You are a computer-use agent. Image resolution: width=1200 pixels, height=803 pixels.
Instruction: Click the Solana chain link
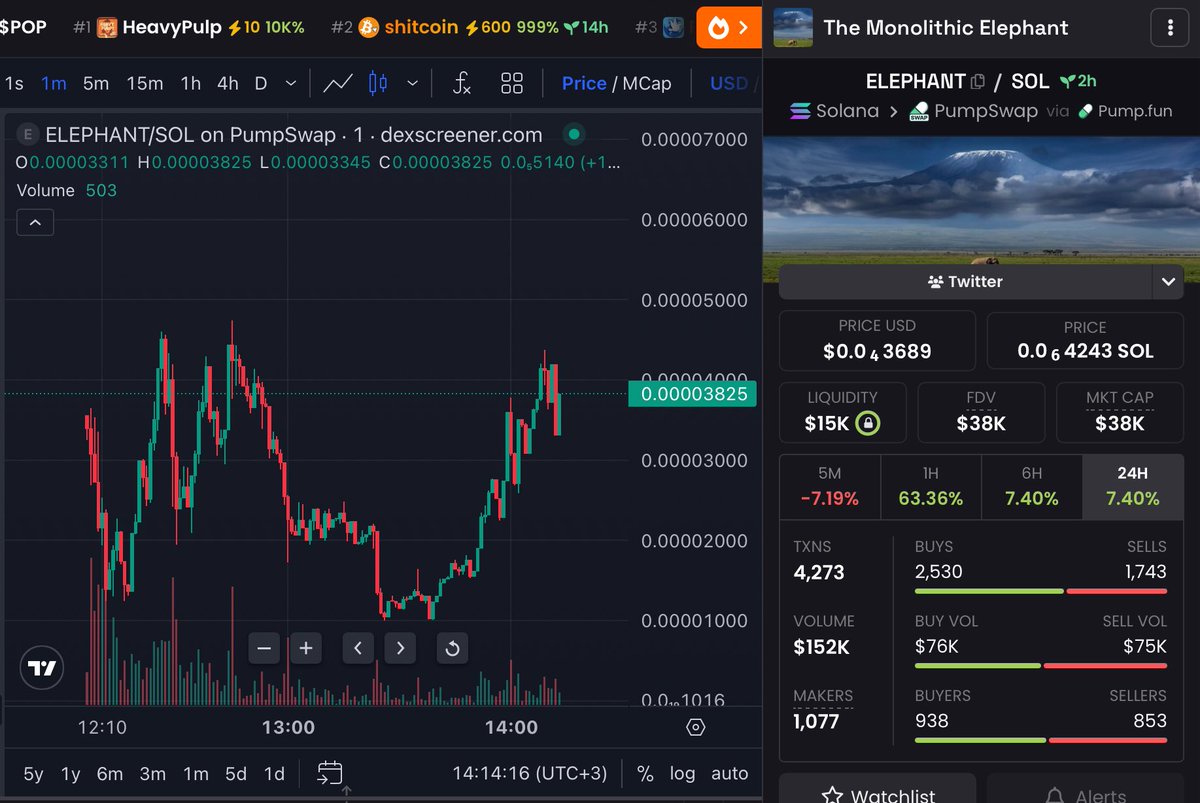[834, 111]
